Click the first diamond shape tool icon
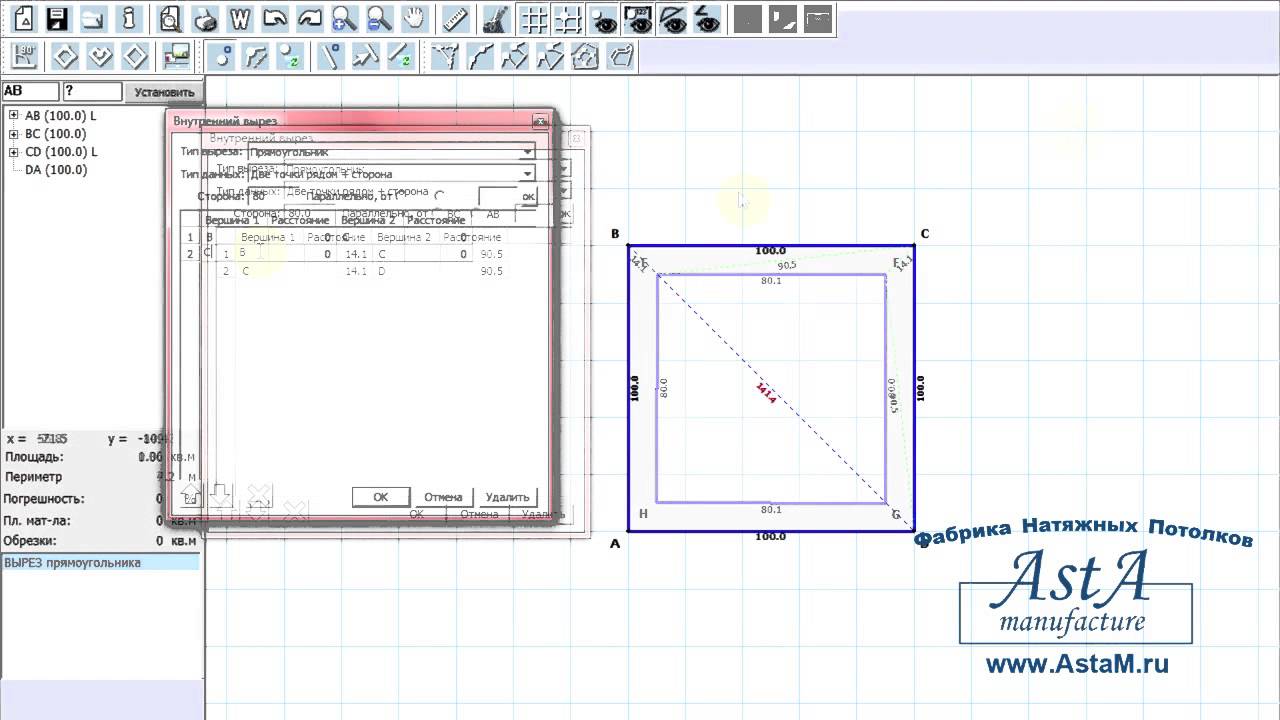 tap(65, 55)
